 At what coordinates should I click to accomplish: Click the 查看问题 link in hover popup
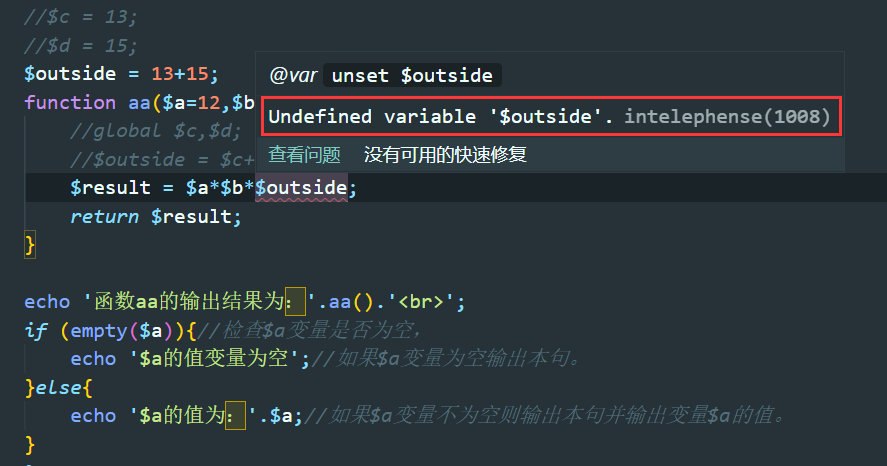coord(304,154)
